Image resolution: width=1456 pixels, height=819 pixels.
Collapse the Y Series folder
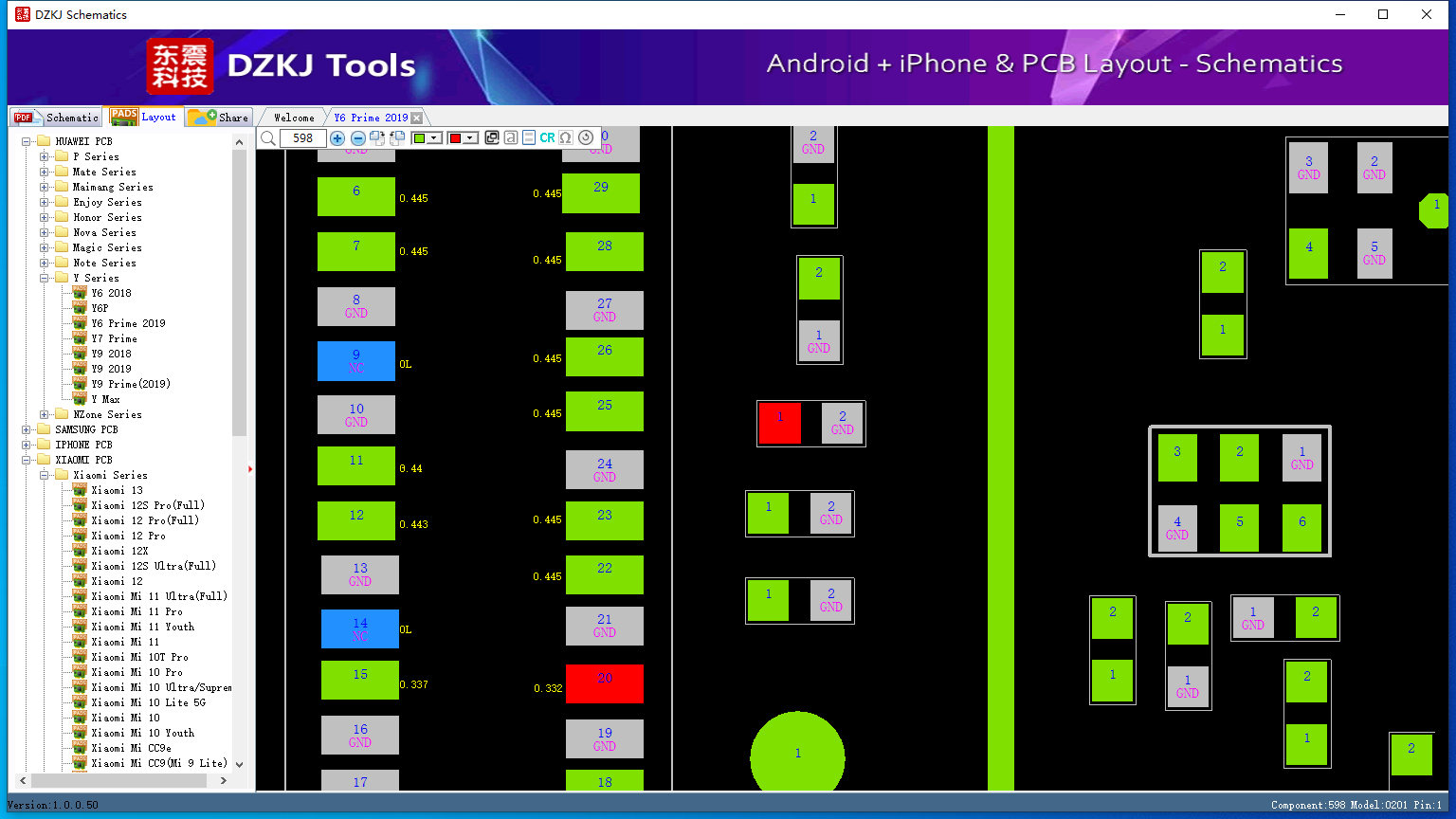click(45, 278)
